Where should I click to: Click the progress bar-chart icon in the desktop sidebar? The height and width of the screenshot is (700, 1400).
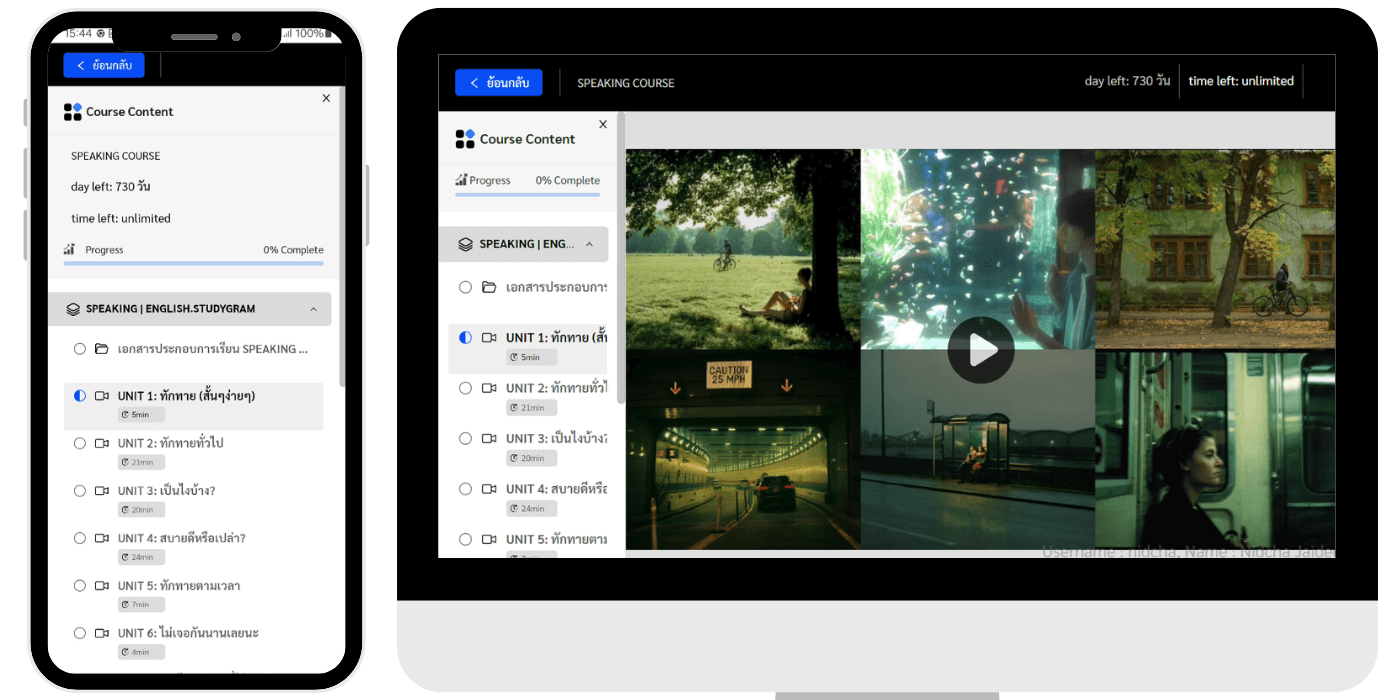(461, 180)
